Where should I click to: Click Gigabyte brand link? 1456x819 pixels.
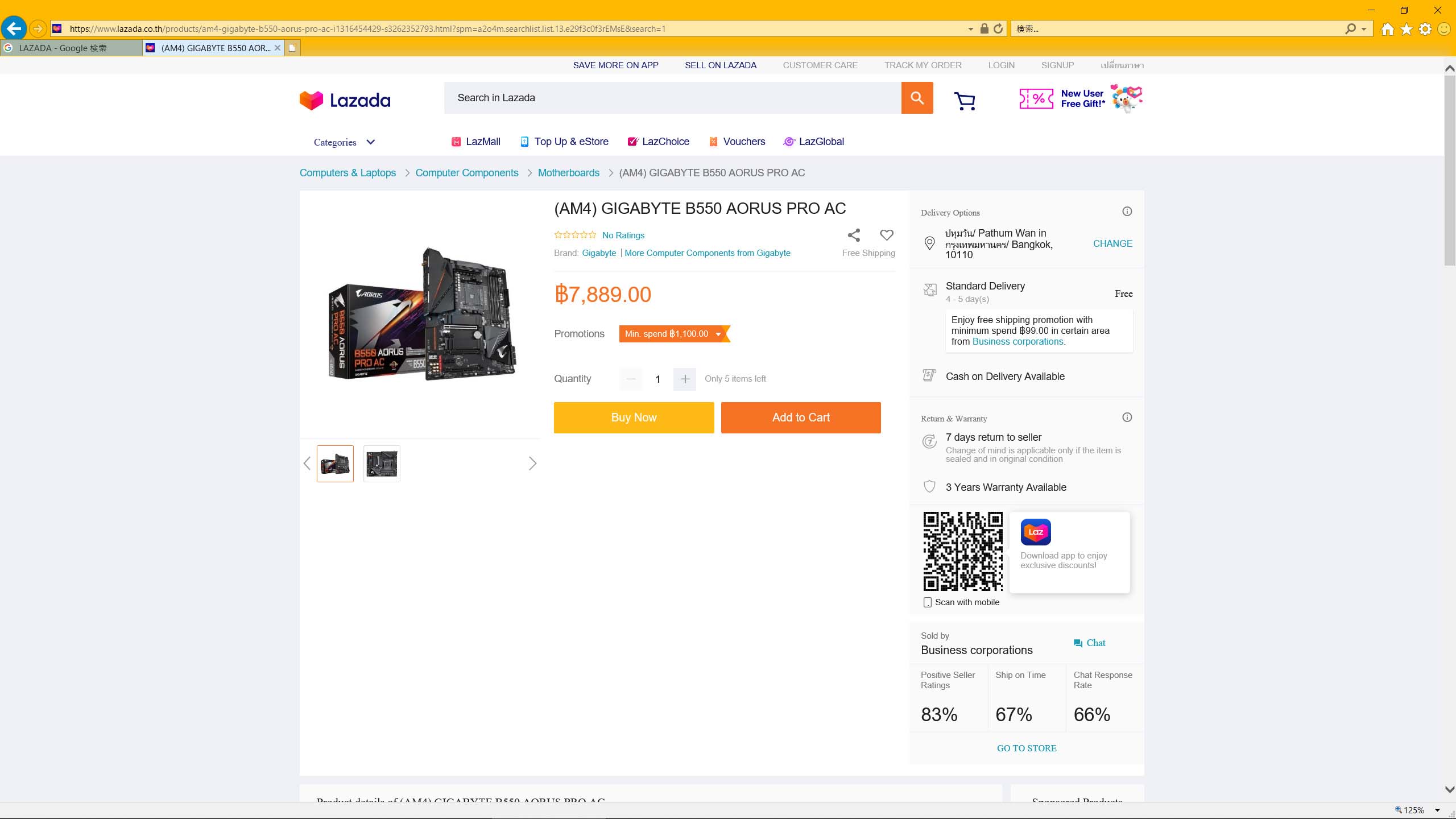pyautogui.click(x=599, y=253)
